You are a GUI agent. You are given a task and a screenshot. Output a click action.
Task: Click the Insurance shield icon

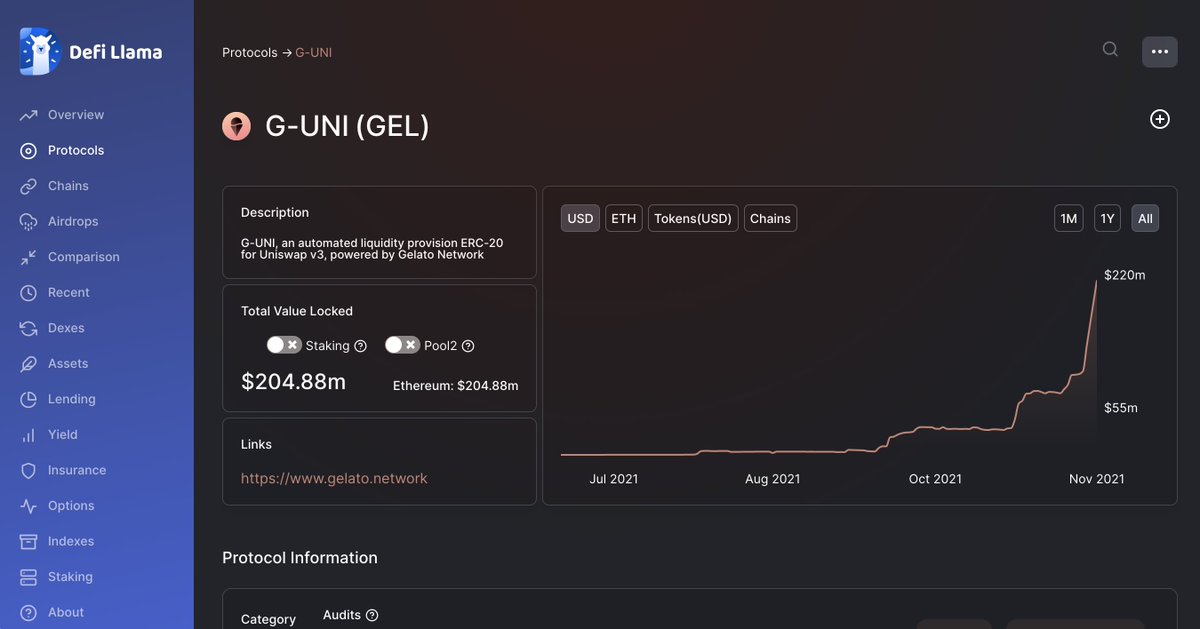coord(28,470)
